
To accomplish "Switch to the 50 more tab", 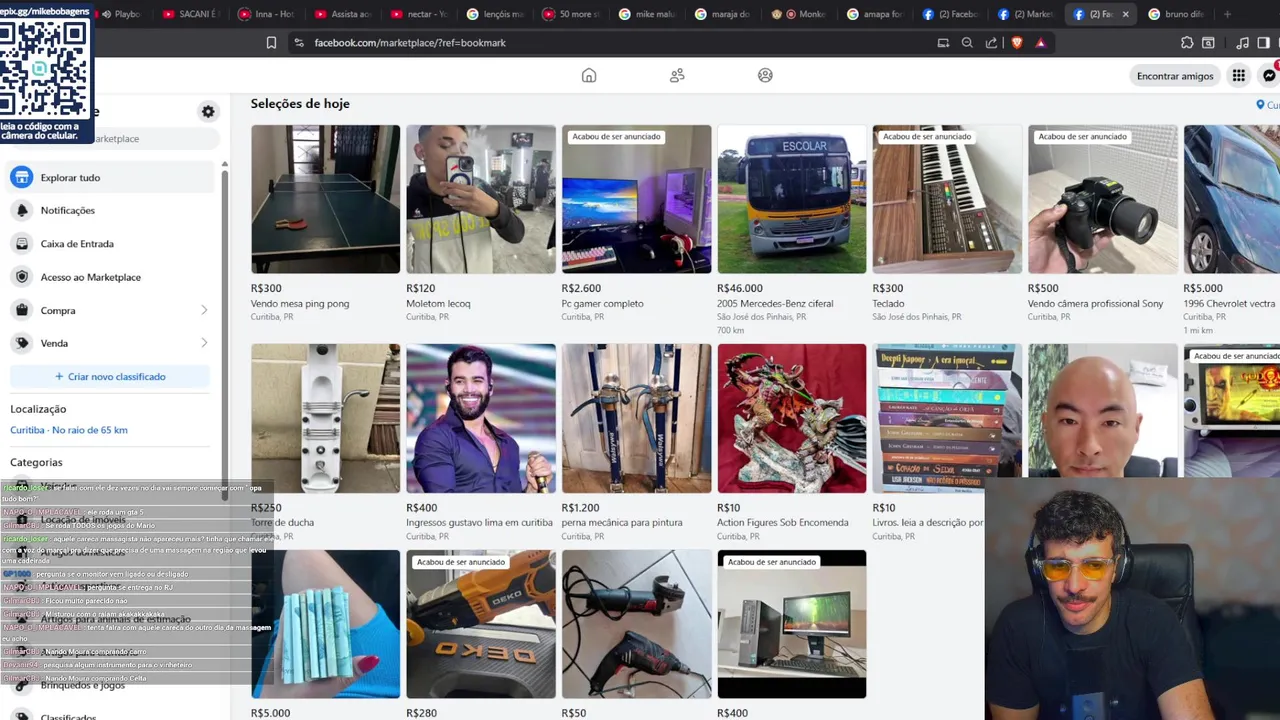I will point(571,14).
